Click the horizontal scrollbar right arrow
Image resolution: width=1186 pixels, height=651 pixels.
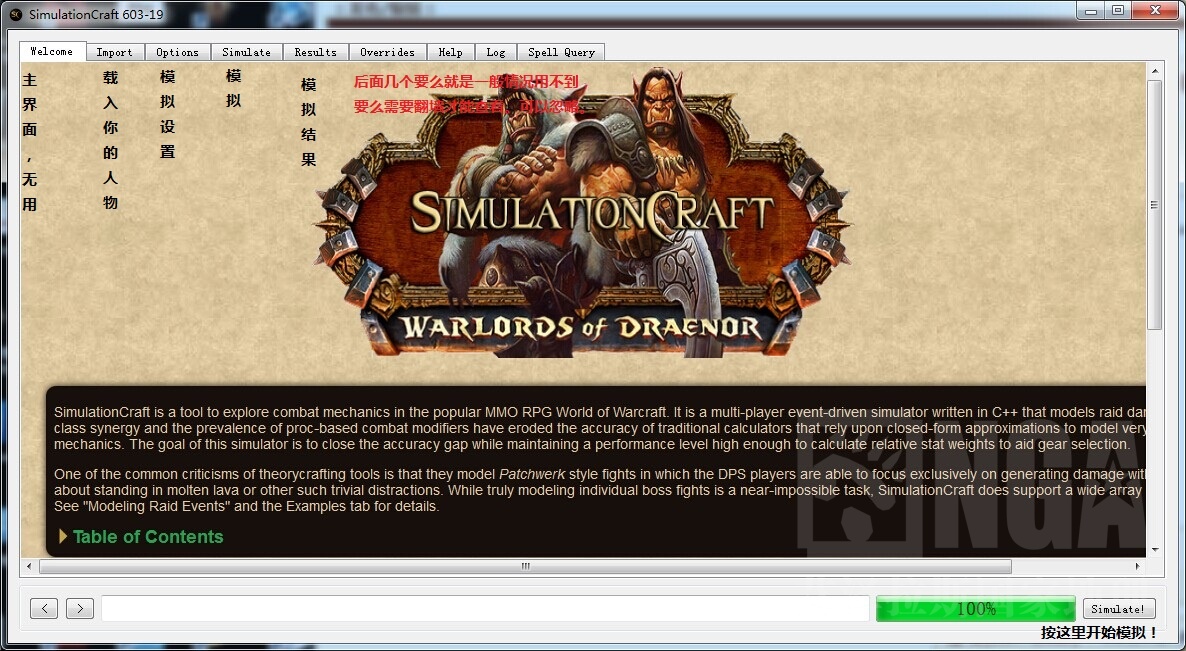click(1140, 566)
